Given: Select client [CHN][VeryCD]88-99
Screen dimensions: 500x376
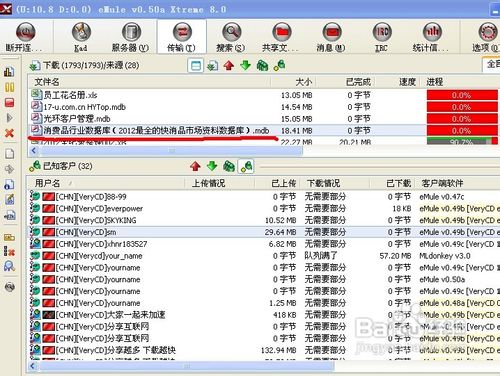Looking at the screenshot, I should click(x=91, y=197).
